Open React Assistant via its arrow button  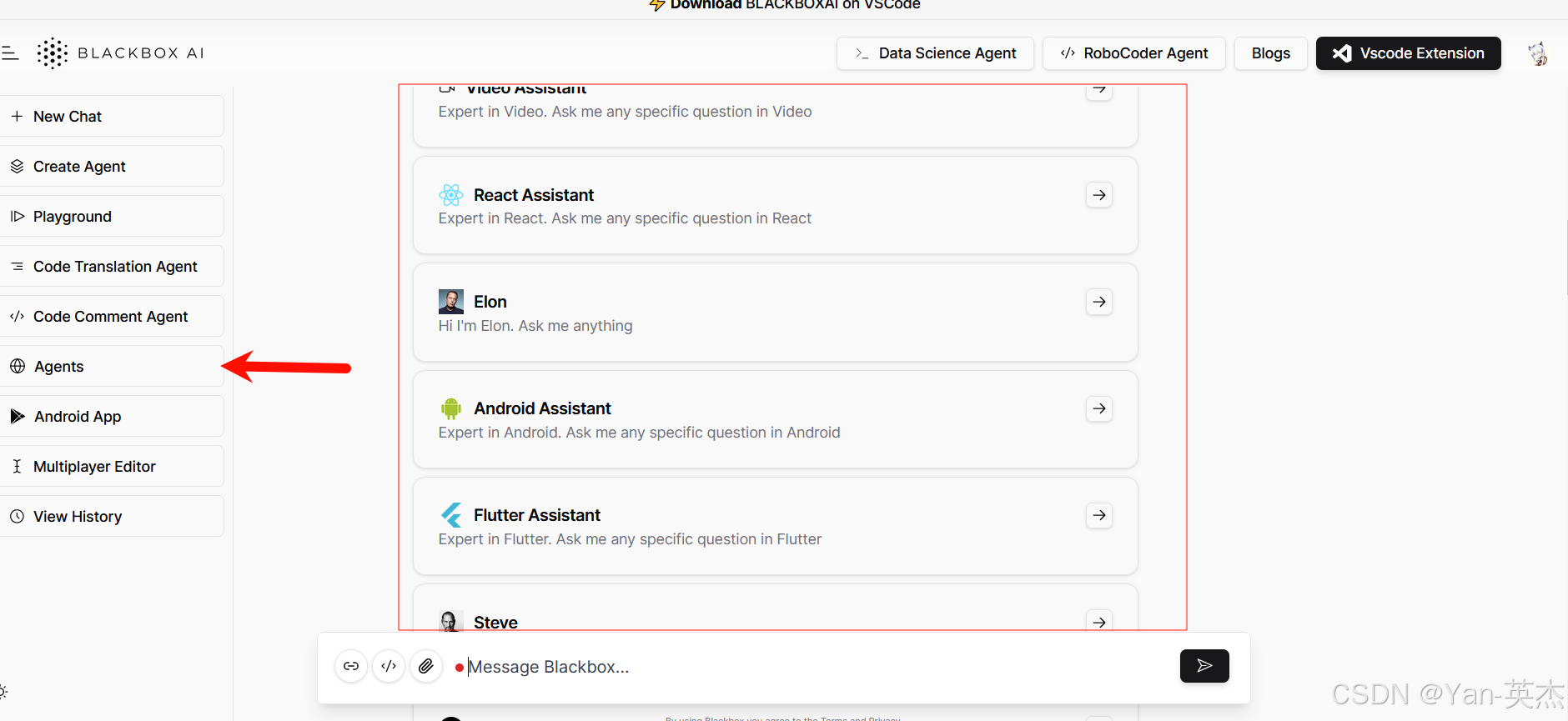click(x=1099, y=195)
